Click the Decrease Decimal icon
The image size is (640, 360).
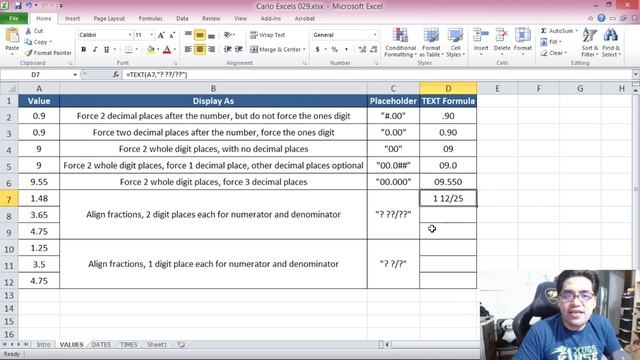pos(373,49)
